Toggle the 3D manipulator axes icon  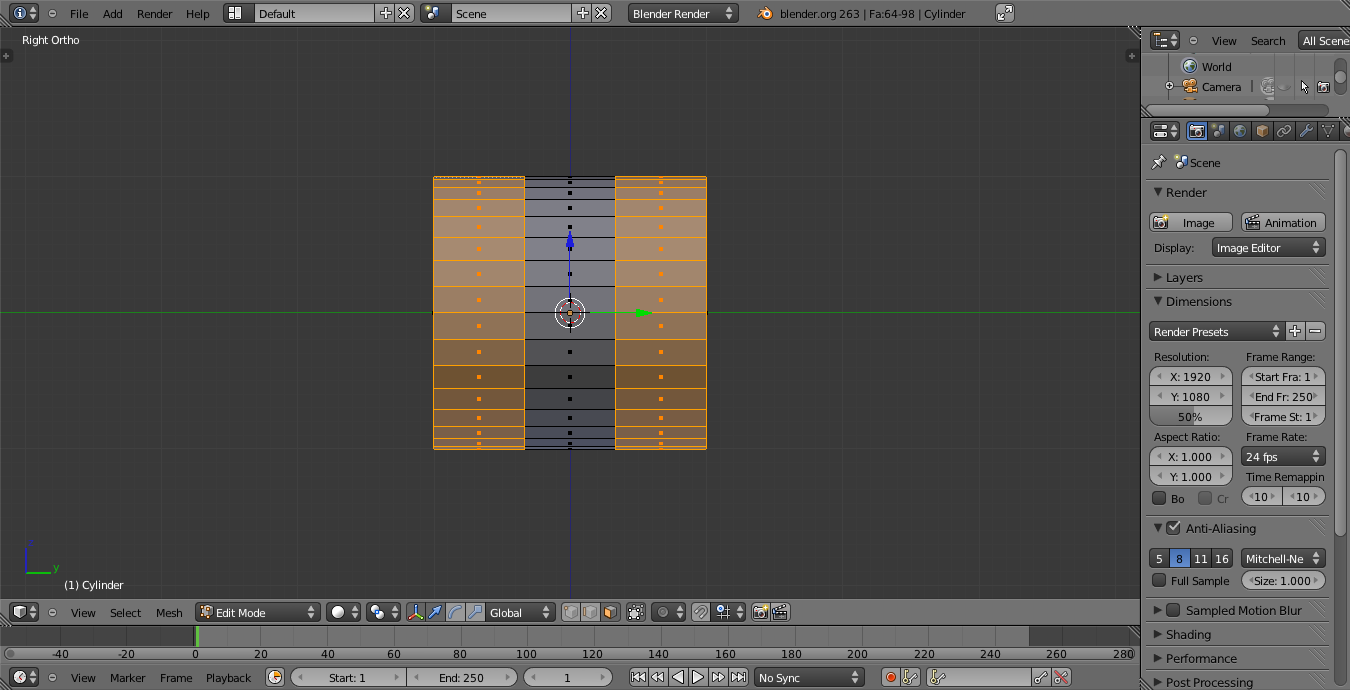click(x=415, y=612)
